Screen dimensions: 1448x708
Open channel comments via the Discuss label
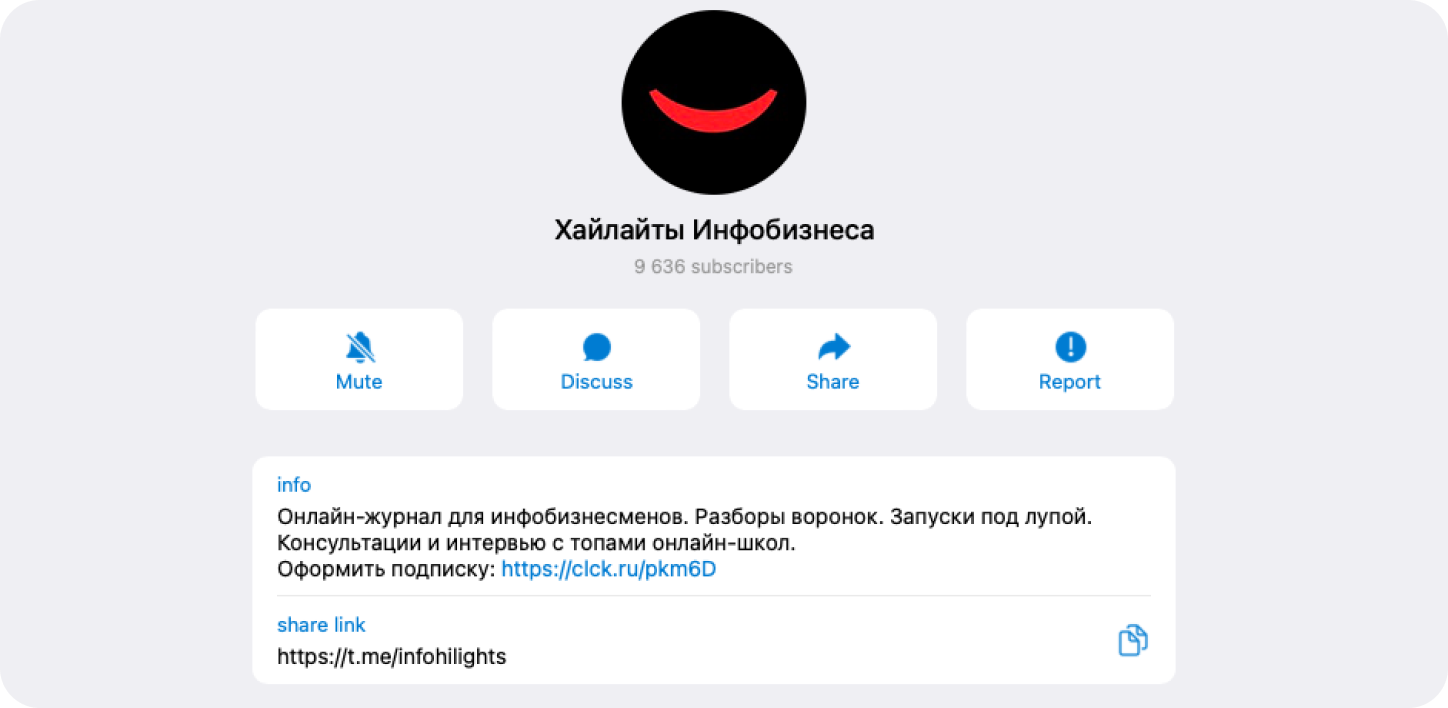click(597, 382)
